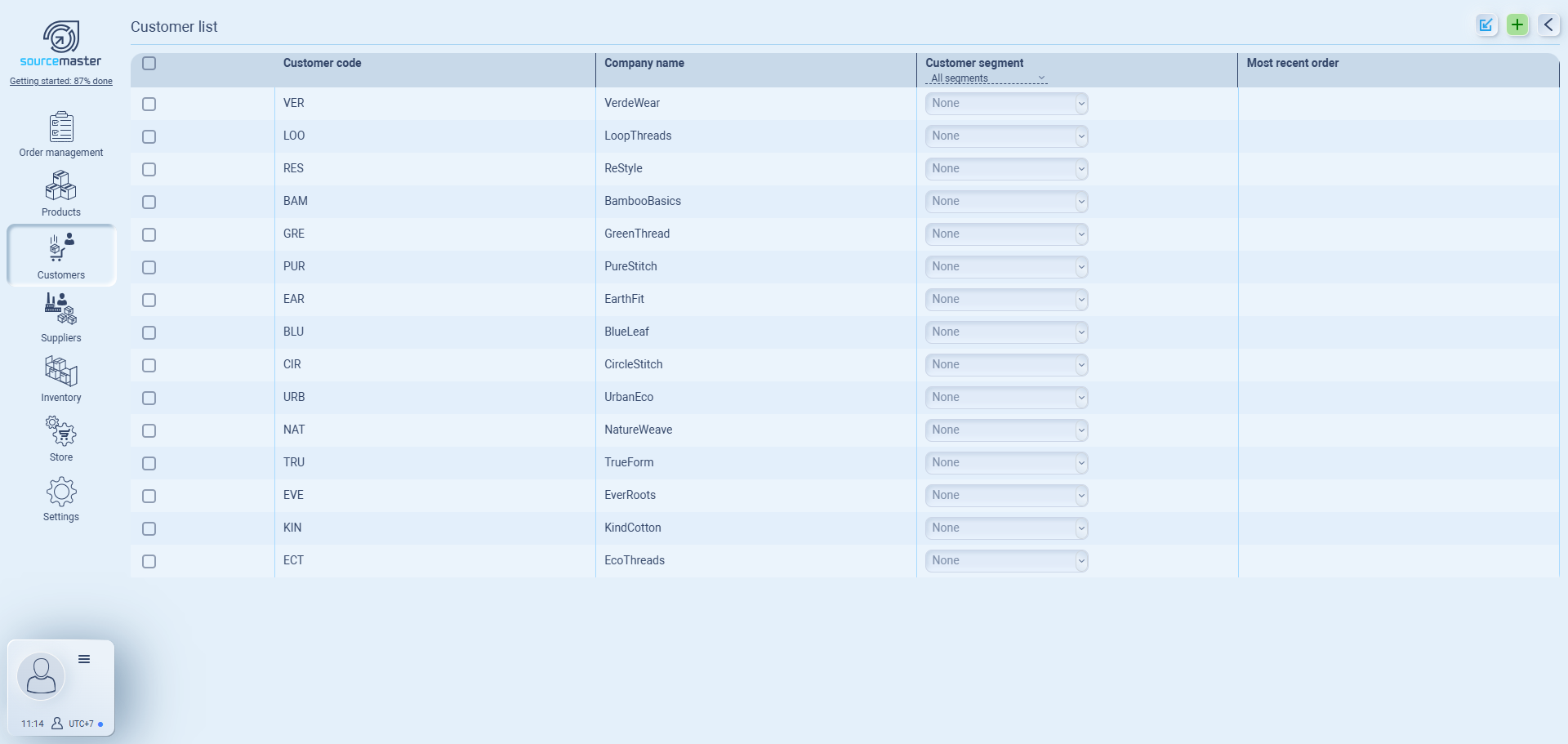
Task: Open the Suppliers section
Action: click(61, 318)
